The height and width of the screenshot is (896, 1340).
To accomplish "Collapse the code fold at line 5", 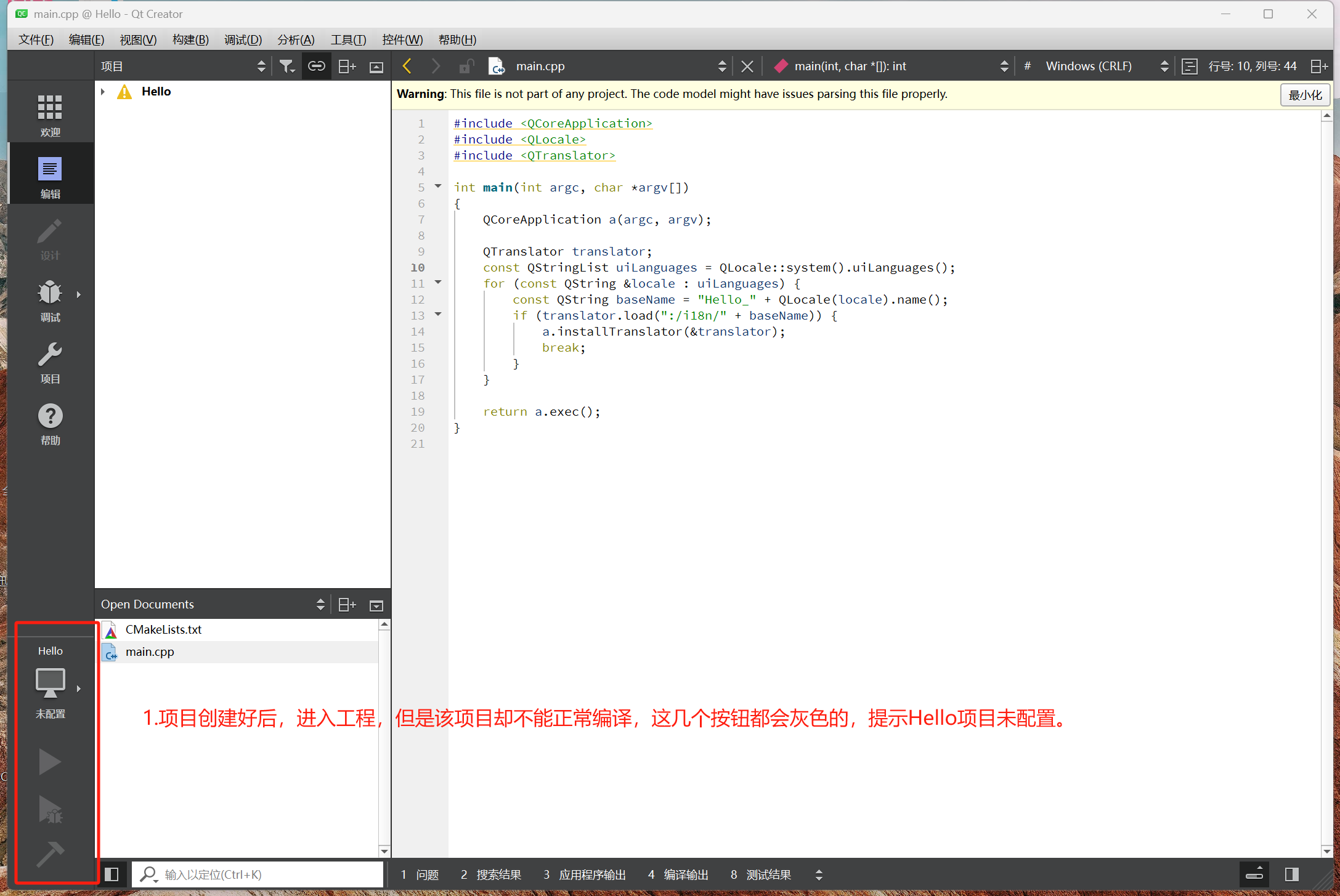I will pos(438,186).
